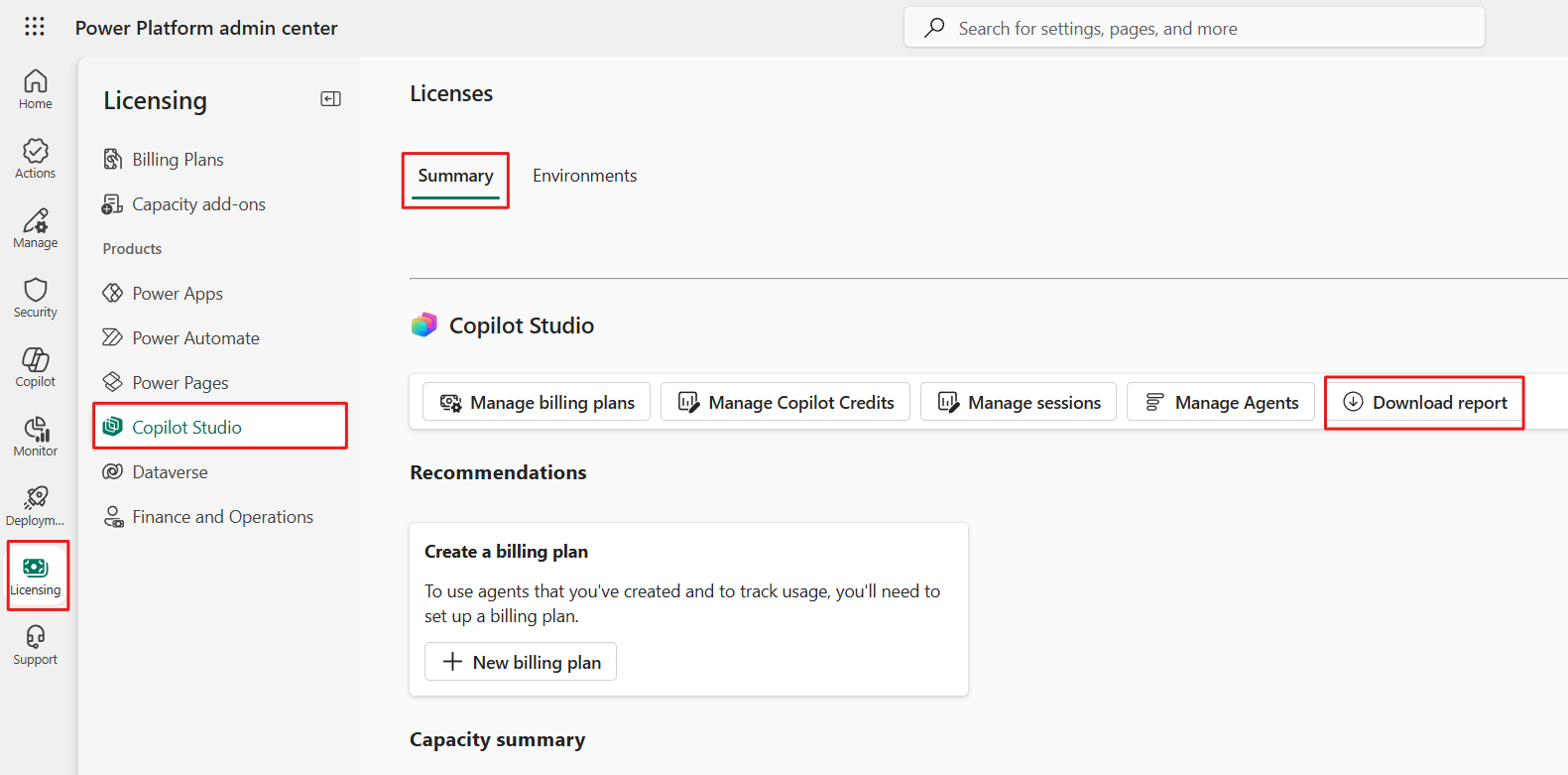
Task: Click Download report button
Action: (1424, 402)
